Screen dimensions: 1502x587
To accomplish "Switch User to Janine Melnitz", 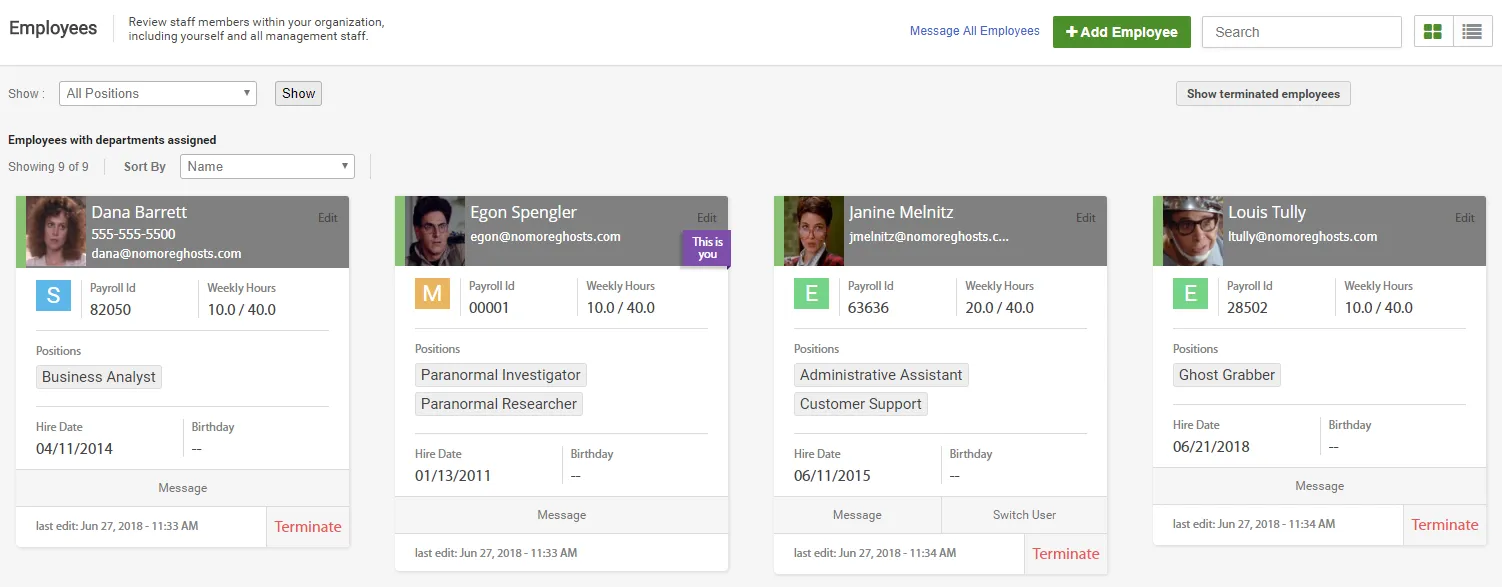I will pyautogui.click(x=1025, y=515).
